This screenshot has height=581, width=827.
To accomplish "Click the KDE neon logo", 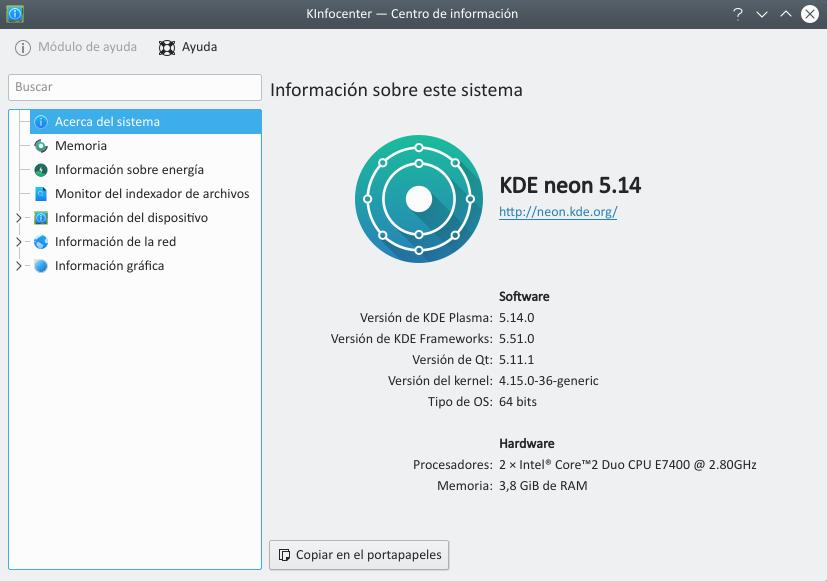I will coord(419,199).
